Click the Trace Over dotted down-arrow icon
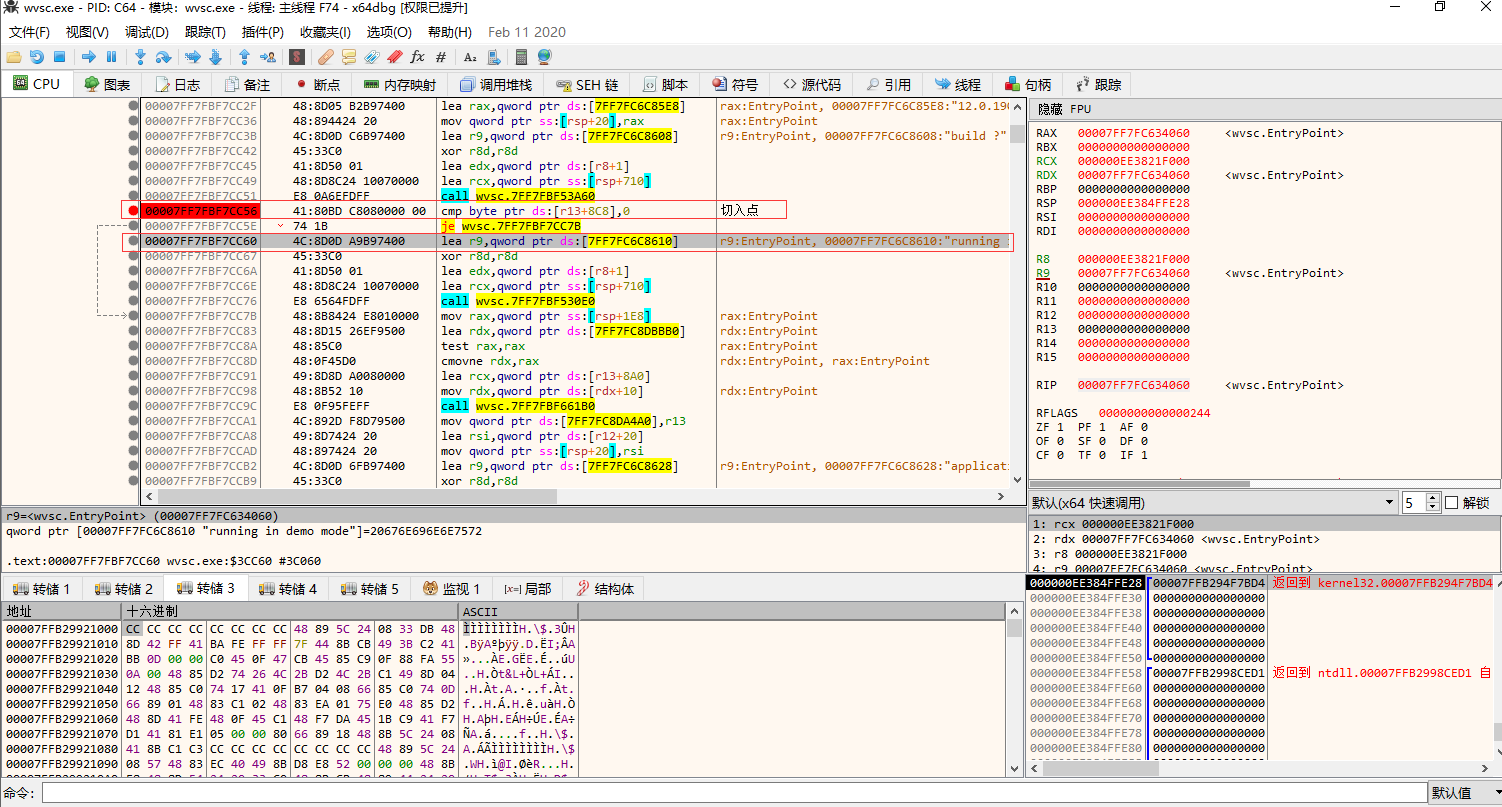Image resolution: width=1502 pixels, height=807 pixels. pos(215,57)
